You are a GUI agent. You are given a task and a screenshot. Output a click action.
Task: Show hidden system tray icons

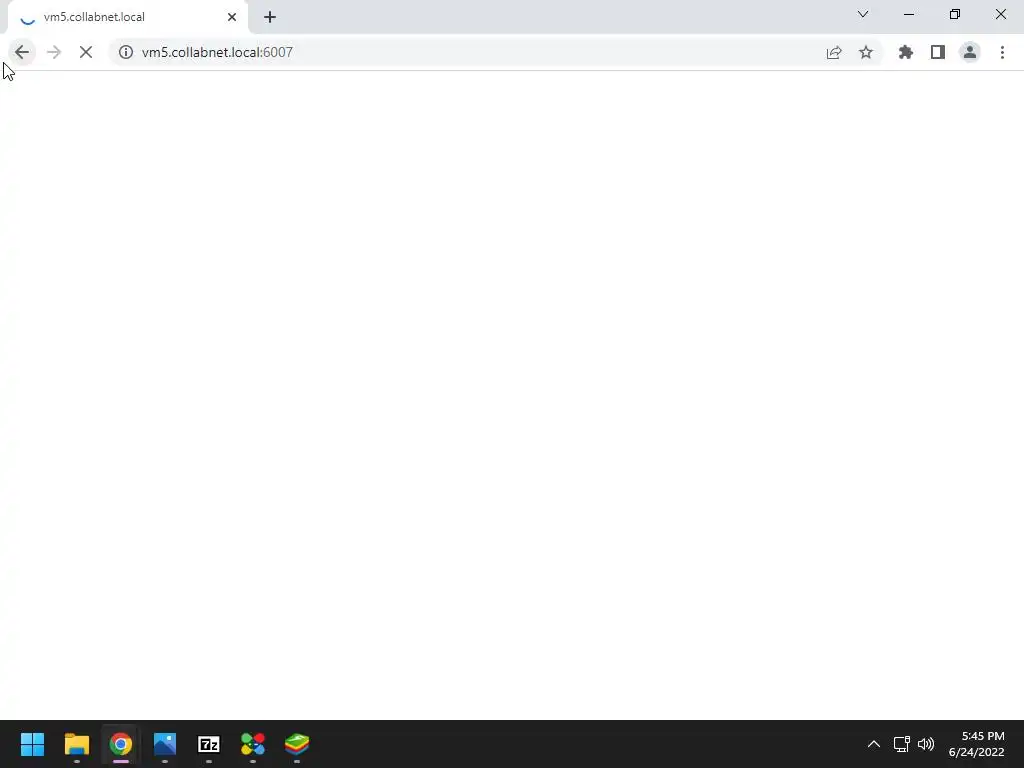[874, 744]
